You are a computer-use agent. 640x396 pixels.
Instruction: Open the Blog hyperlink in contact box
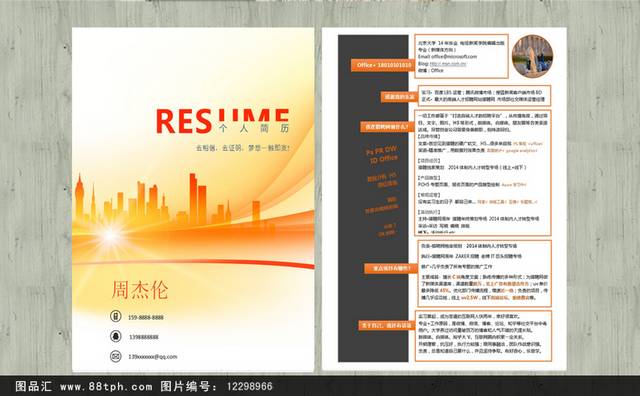[448, 64]
